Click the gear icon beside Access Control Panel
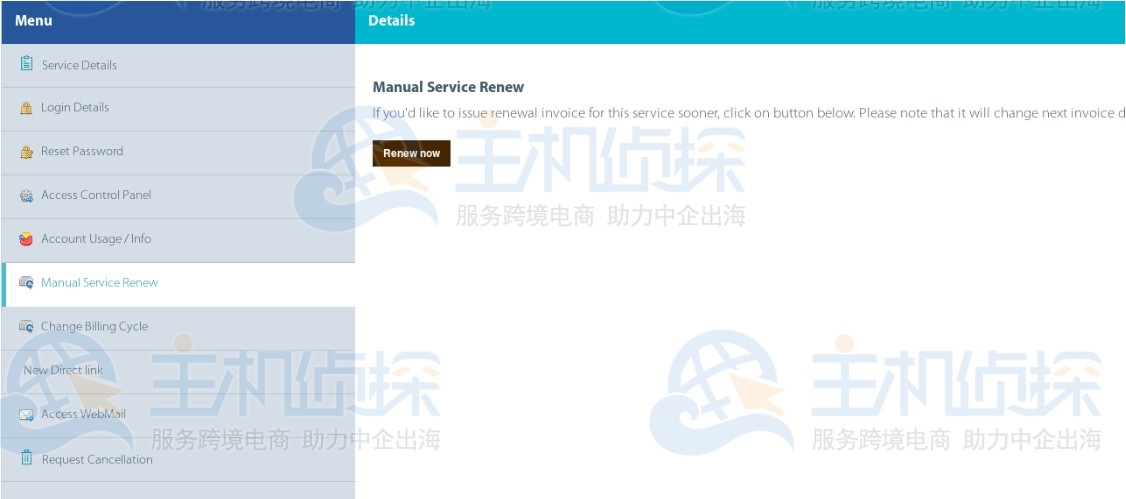Image resolution: width=1126 pixels, height=499 pixels. point(27,196)
